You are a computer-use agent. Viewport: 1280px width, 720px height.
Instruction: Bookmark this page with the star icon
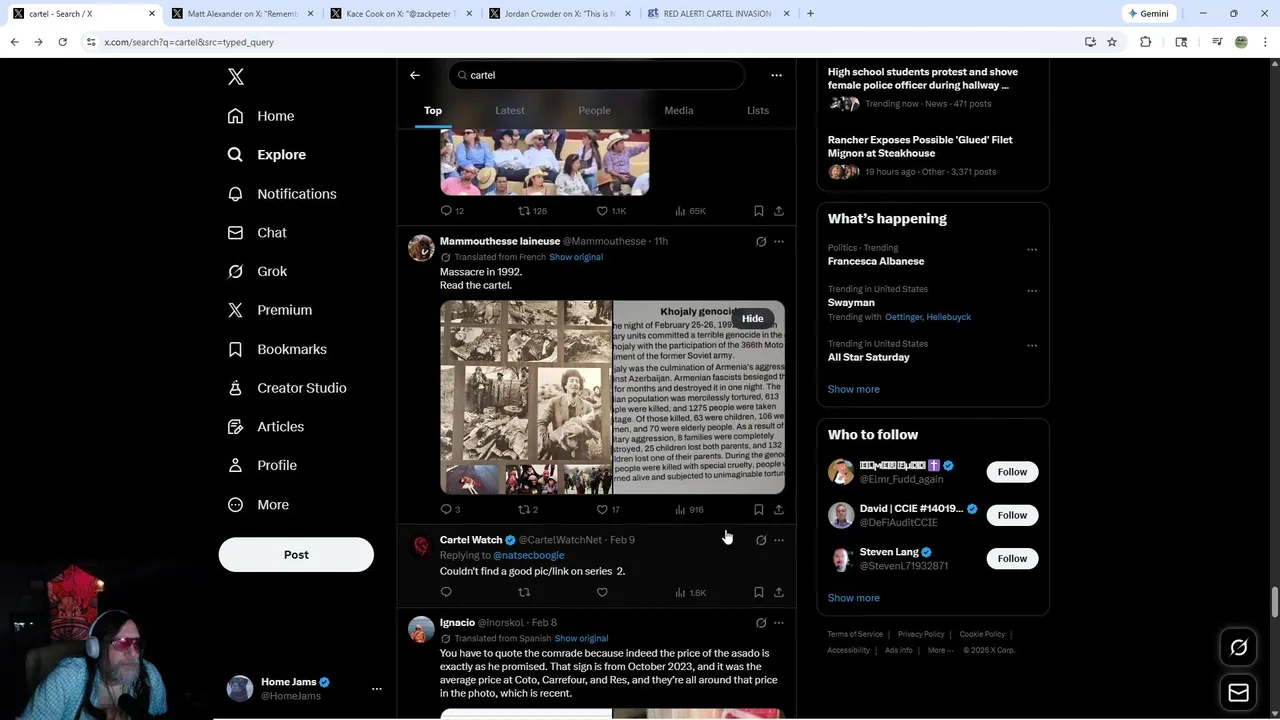[x=1112, y=42]
